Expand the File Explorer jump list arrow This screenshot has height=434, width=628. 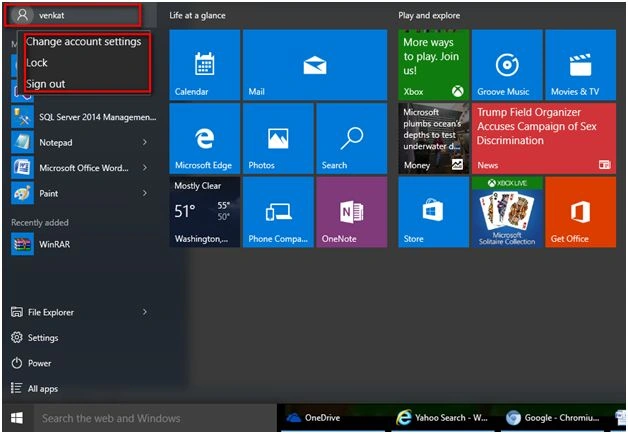tap(145, 311)
